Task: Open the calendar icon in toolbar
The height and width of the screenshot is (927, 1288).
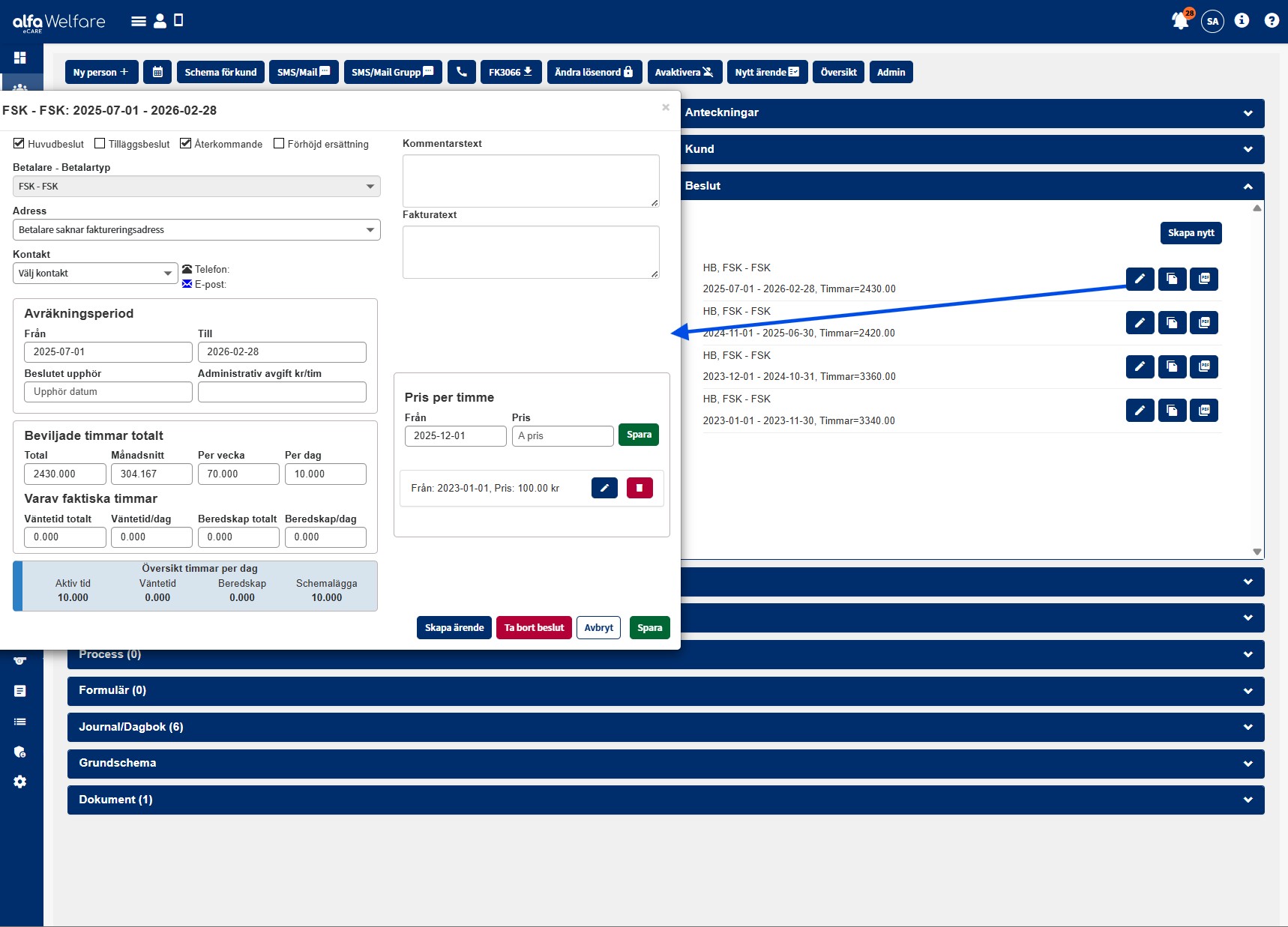Action: [157, 72]
